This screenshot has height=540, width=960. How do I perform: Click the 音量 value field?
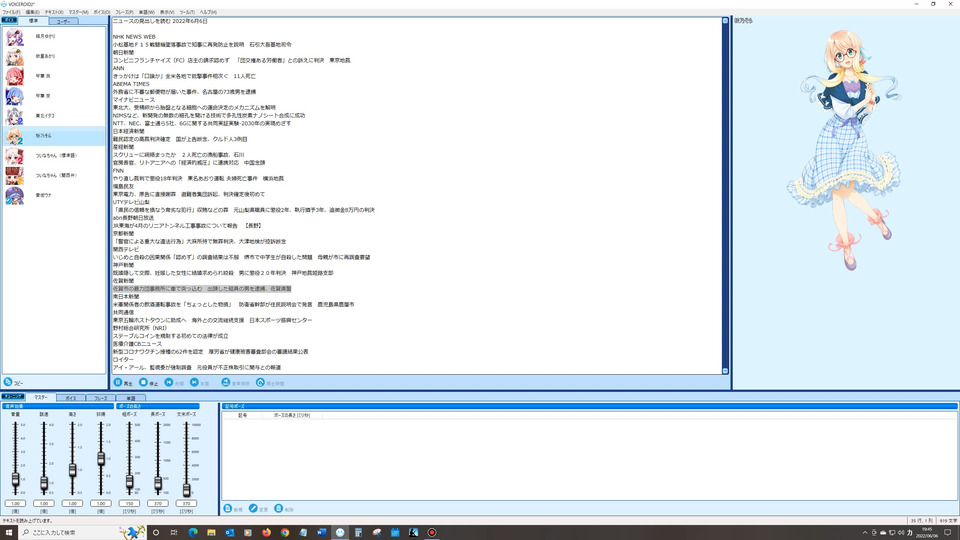pyautogui.click(x=15, y=503)
